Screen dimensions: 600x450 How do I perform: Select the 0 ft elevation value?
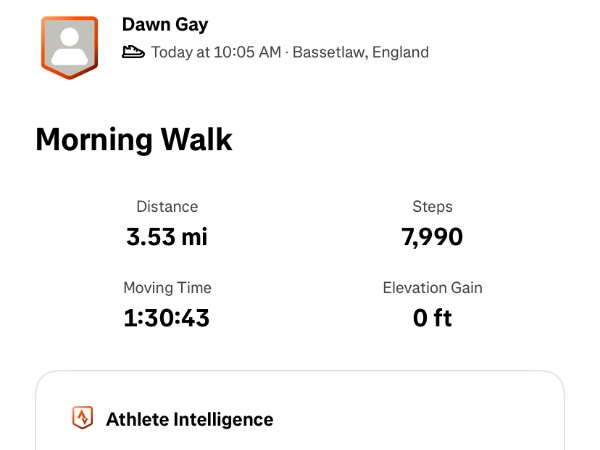click(432, 318)
